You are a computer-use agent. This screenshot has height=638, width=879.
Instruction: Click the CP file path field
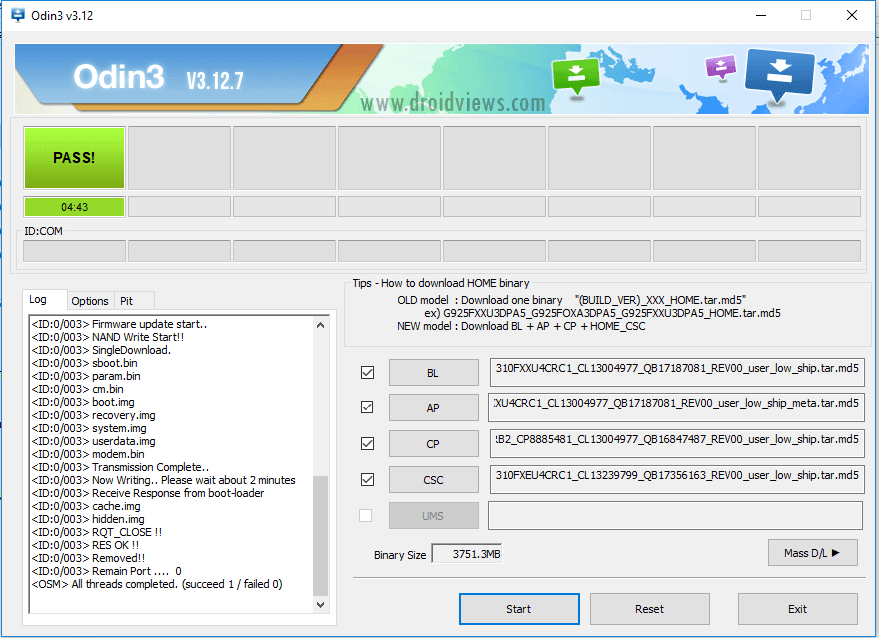pos(677,443)
